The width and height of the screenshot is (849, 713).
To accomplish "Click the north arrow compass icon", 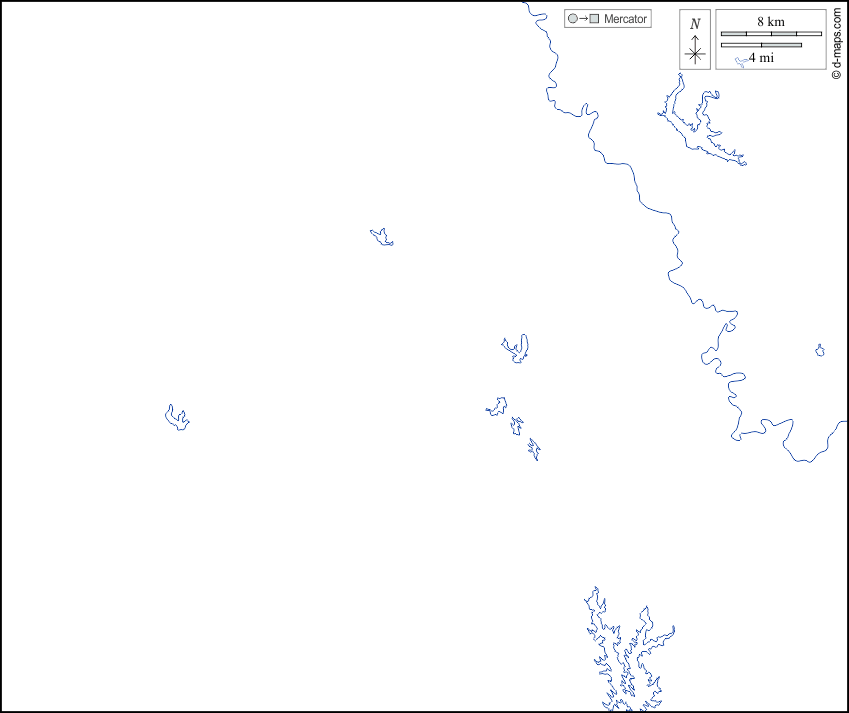I will coord(695,40).
